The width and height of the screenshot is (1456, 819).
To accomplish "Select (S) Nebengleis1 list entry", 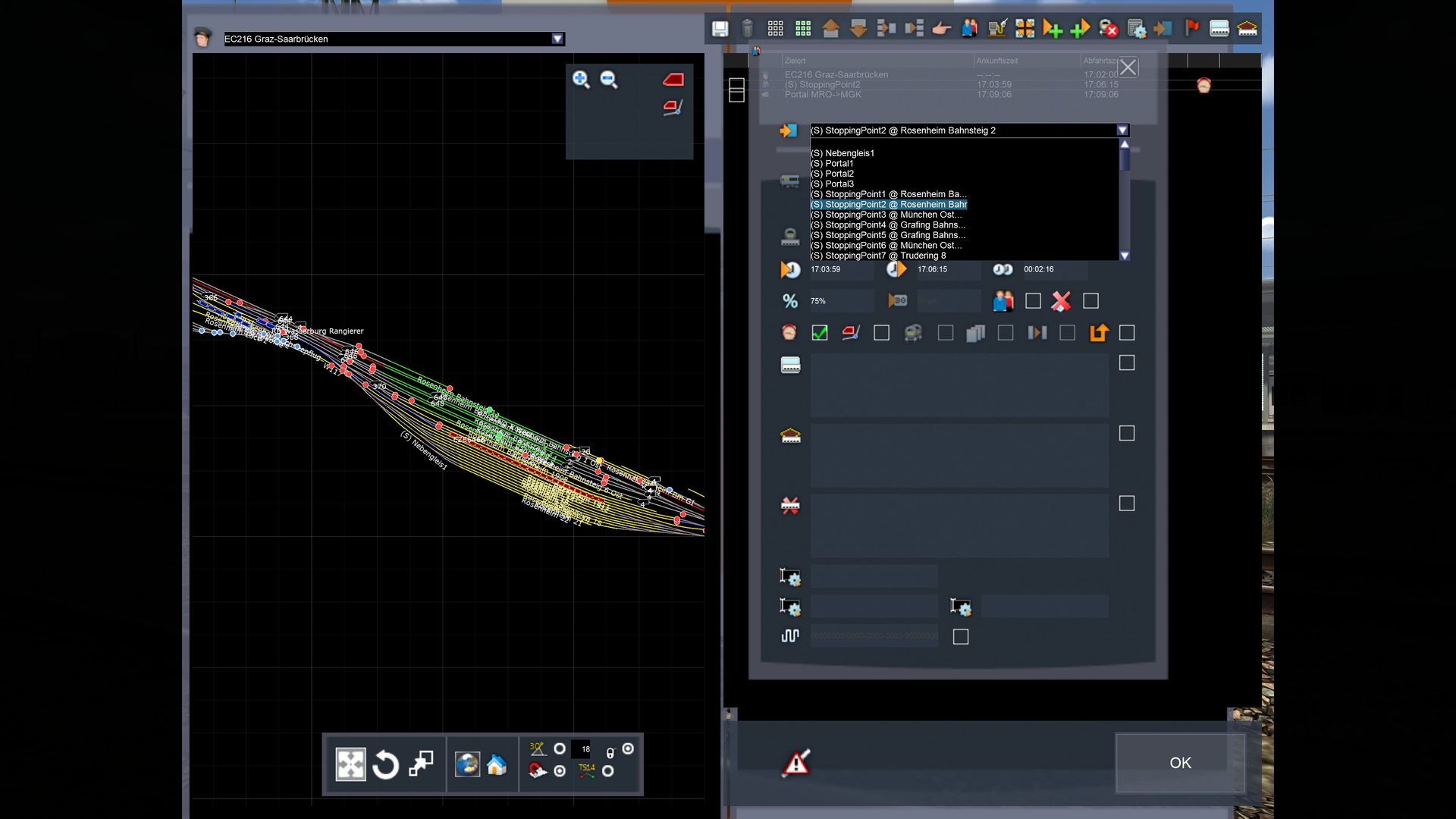I will point(843,153).
